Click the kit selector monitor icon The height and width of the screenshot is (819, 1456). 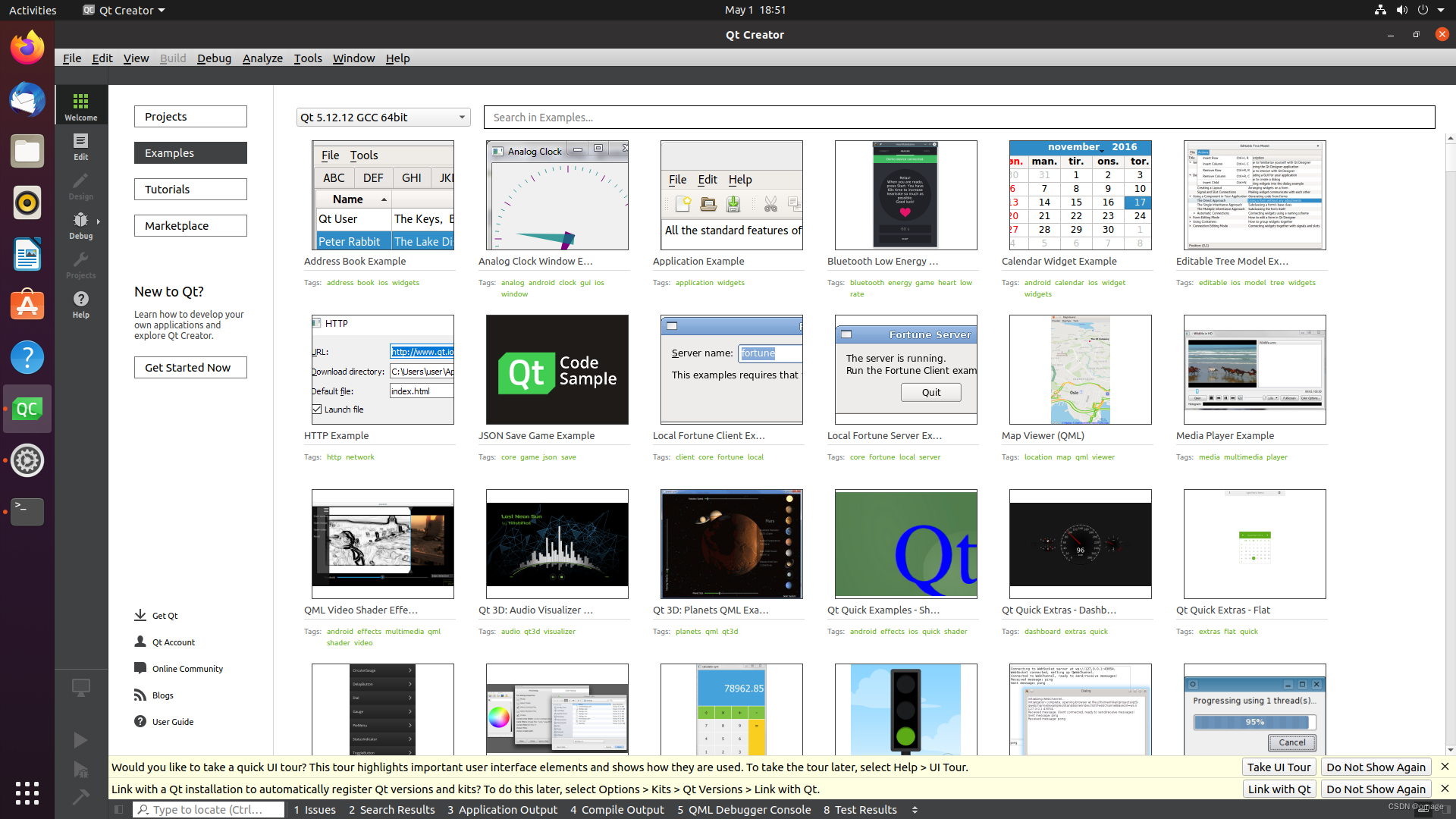pyautogui.click(x=80, y=687)
